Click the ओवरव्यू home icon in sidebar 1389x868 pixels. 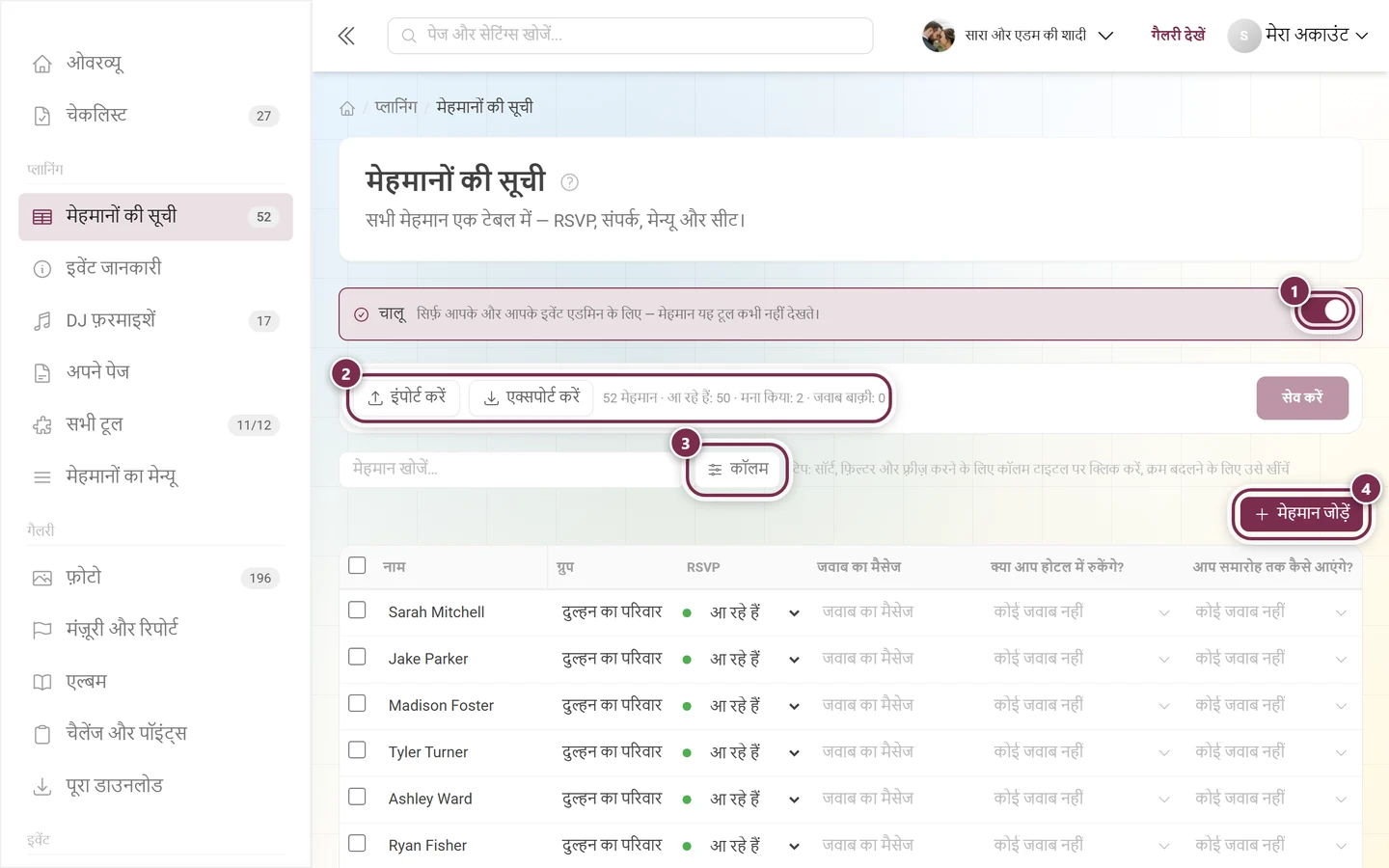pyautogui.click(x=42, y=64)
